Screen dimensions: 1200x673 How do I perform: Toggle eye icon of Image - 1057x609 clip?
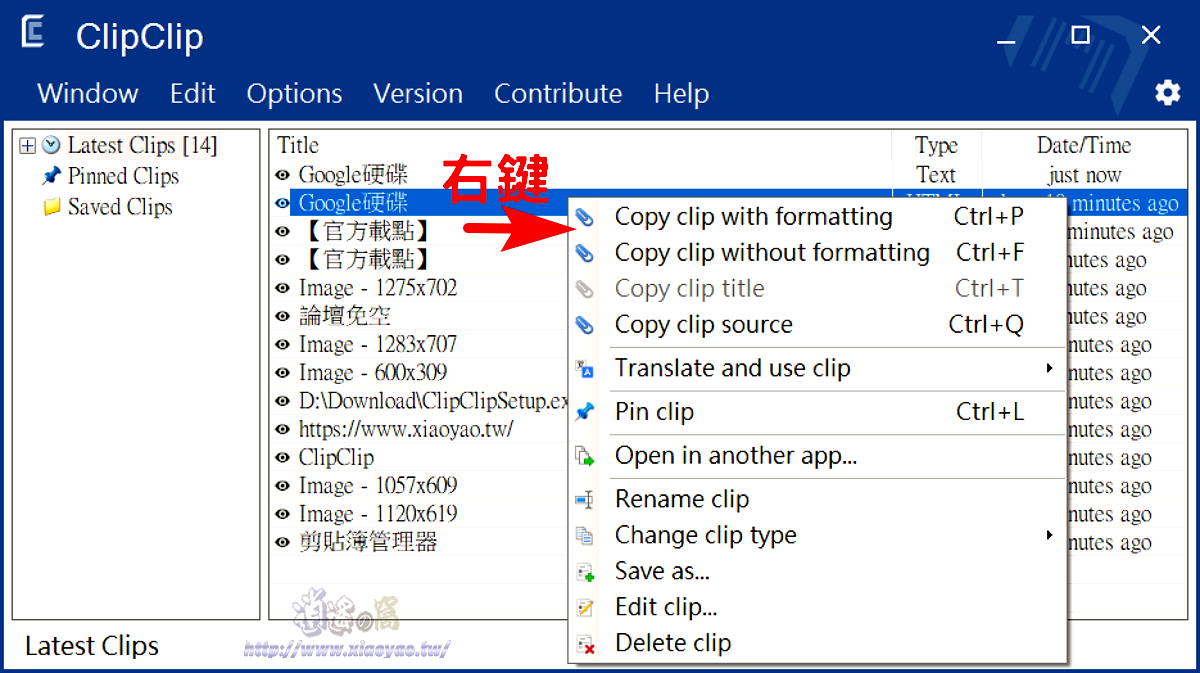pyautogui.click(x=282, y=486)
